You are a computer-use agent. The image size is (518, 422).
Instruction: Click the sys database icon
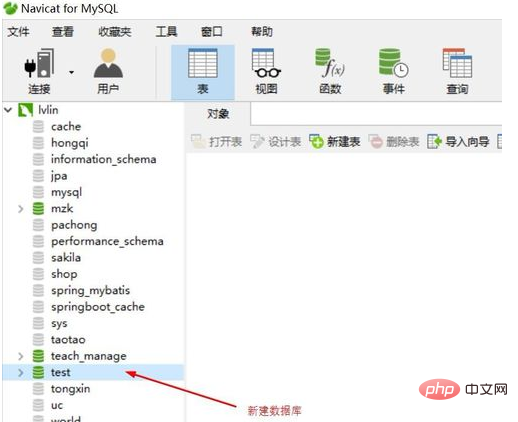38,323
